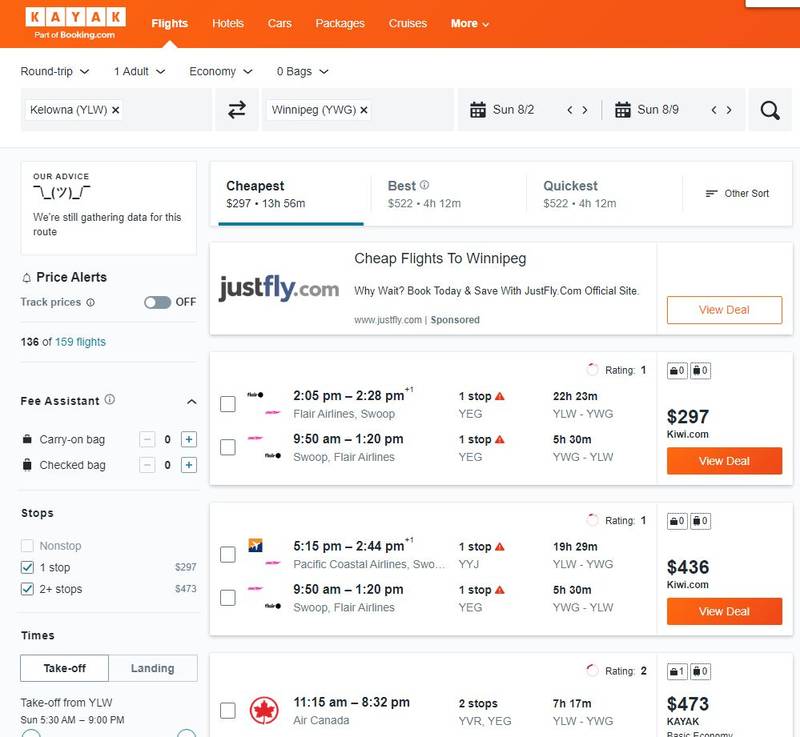
Task: Click View Deal for $297 Kiwi.com
Action: tap(724, 461)
